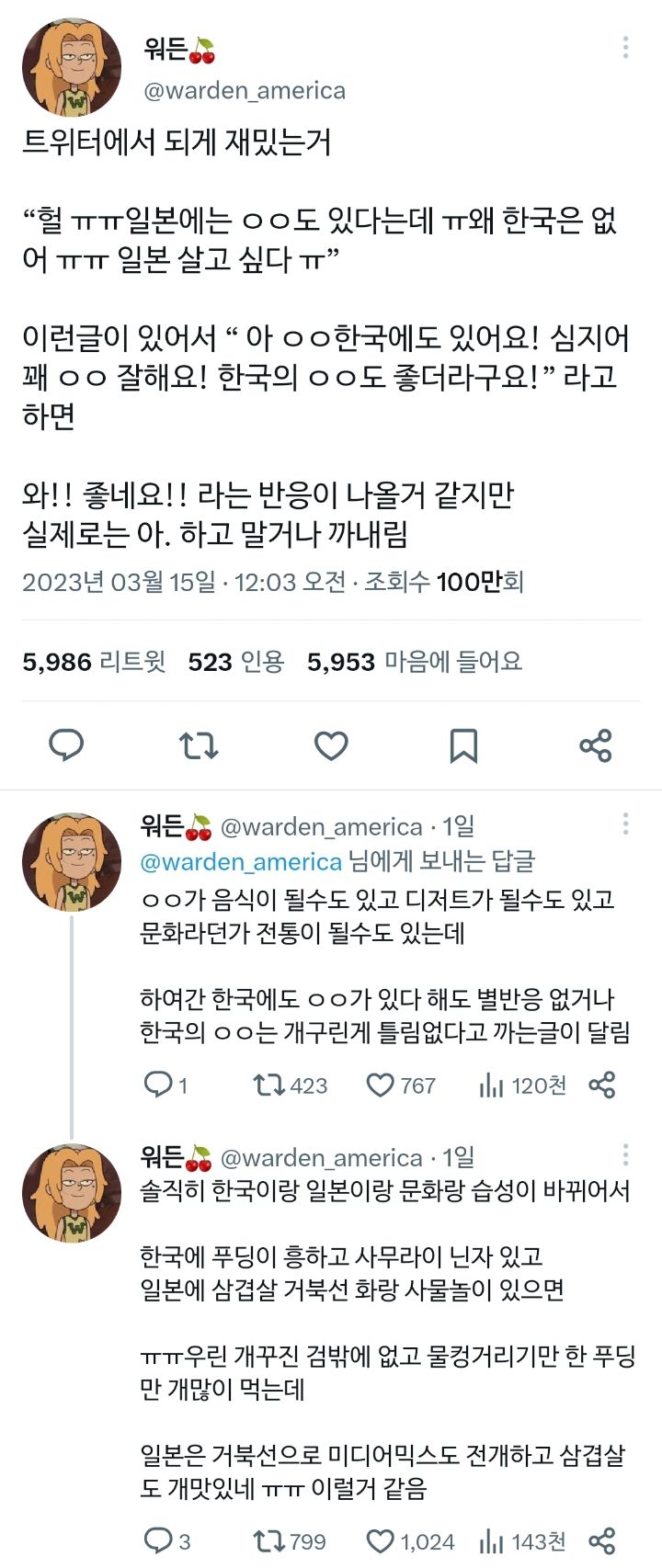Open more options on second reply
Viewport: 662px width, 1568px height.
(625, 1154)
